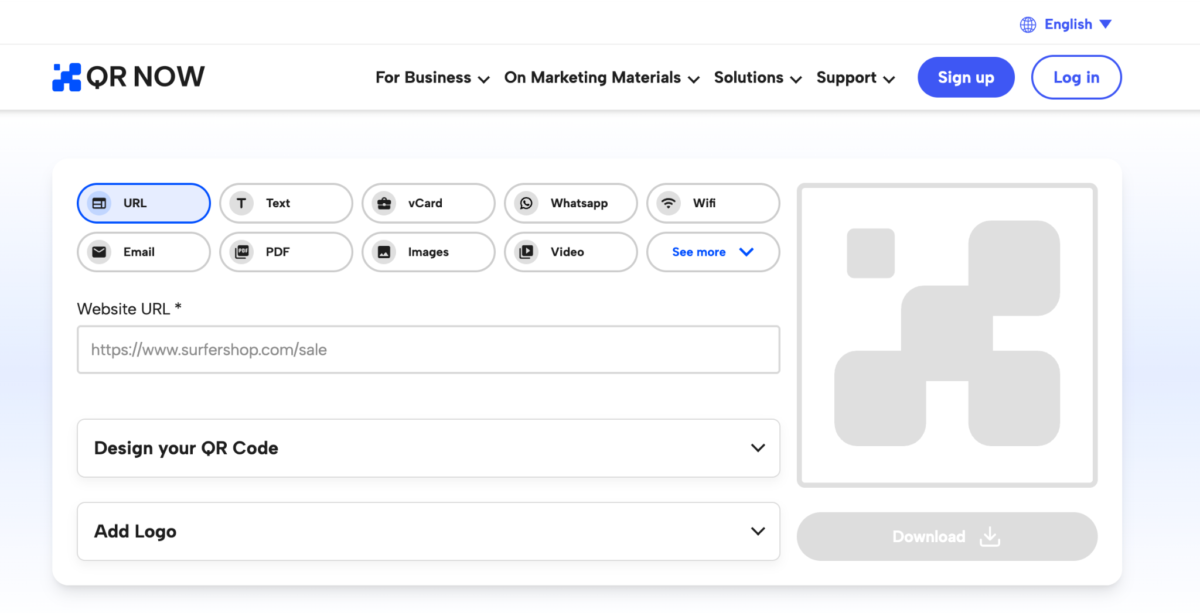This screenshot has height=613, width=1200.
Task: Choose the vCard briefcase icon
Action: point(384,203)
